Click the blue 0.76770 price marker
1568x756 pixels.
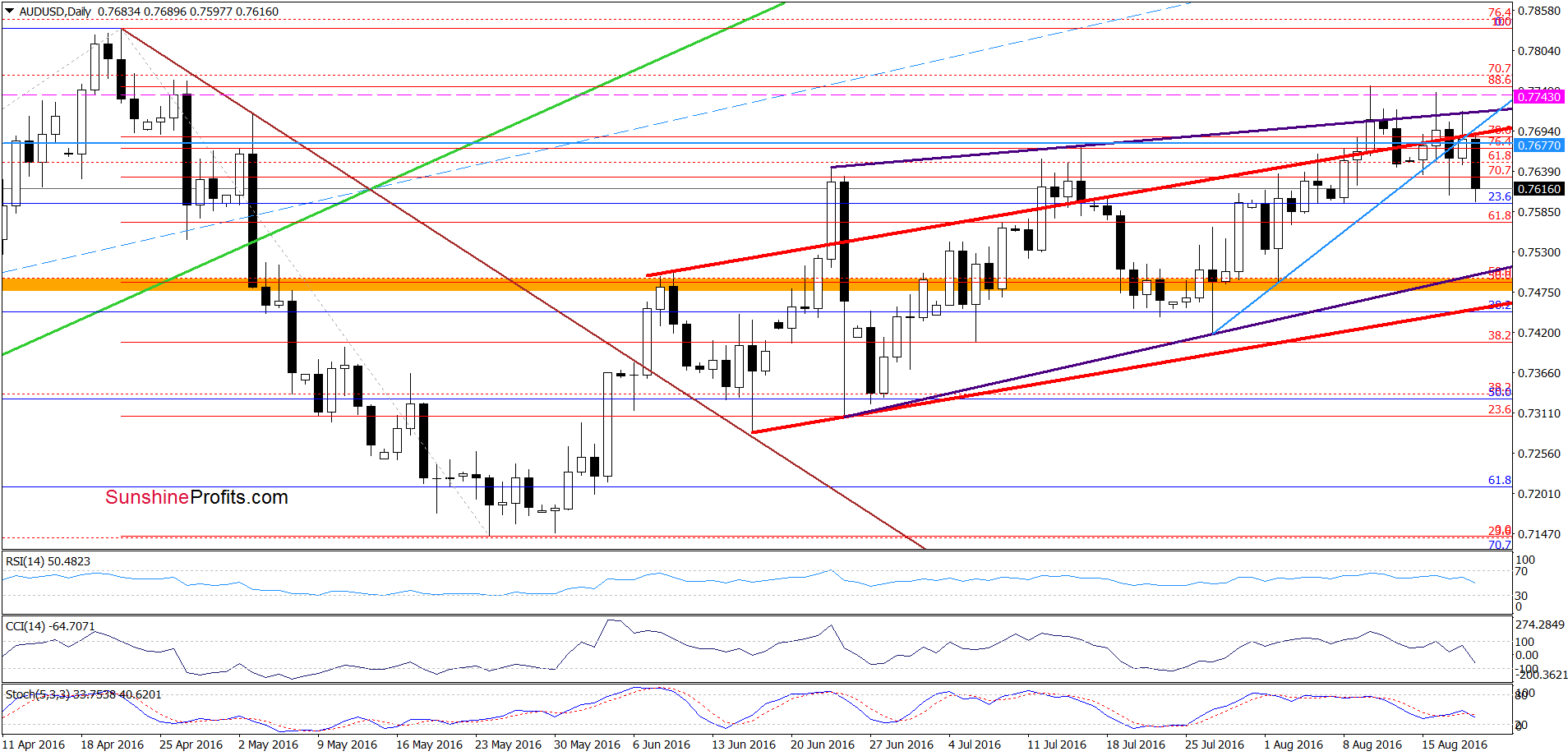tap(1538, 145)
